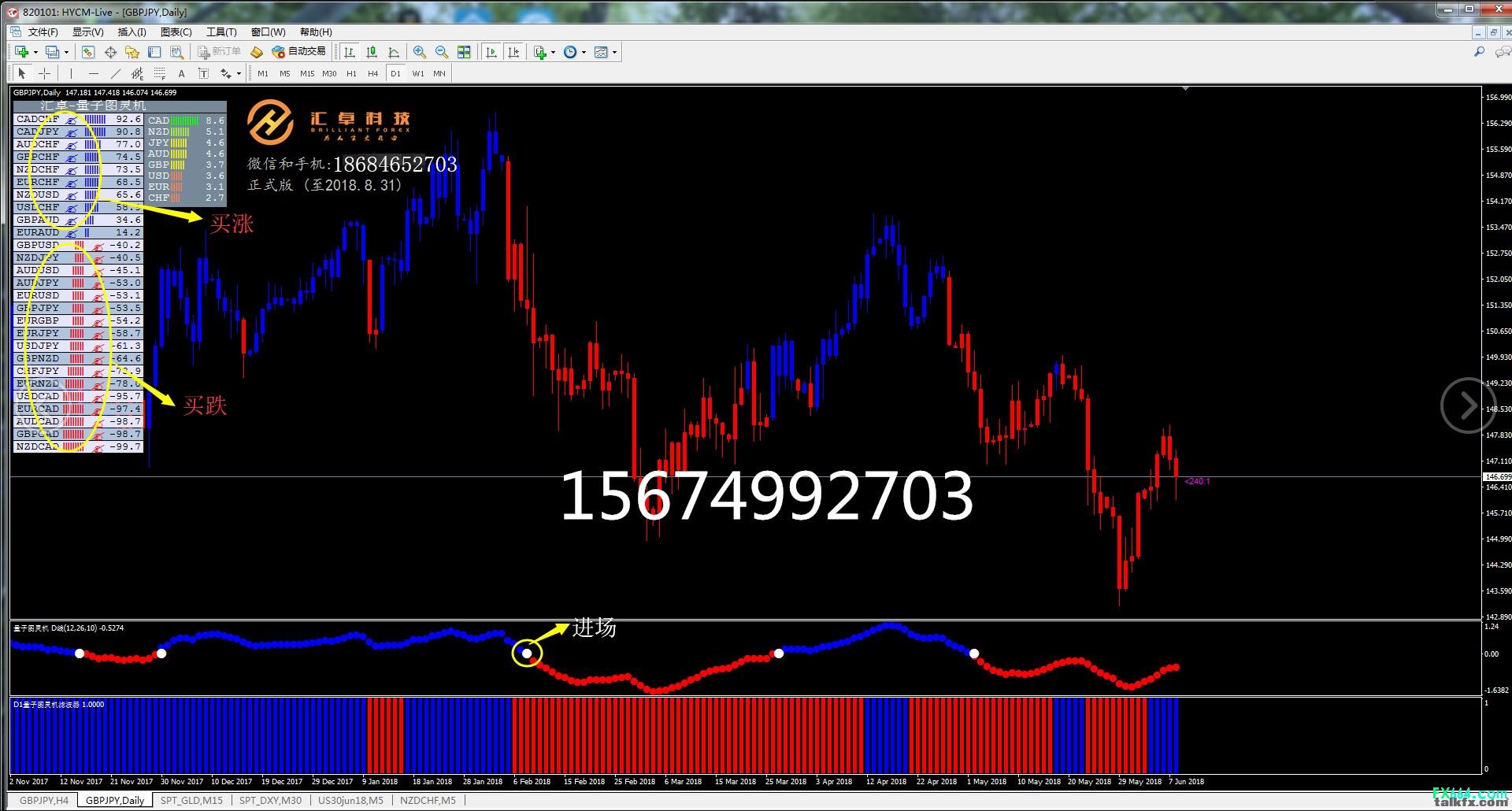Expand the indicators list dropdown arrow
Image resolution: width=1512 pixels, height=811 pixels.
click(x=553, y=53)
